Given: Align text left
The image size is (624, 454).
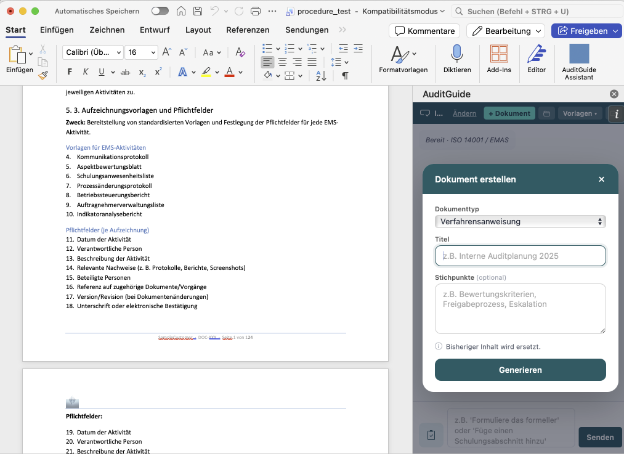Looking at the screenshot, I should pos(267,62).
